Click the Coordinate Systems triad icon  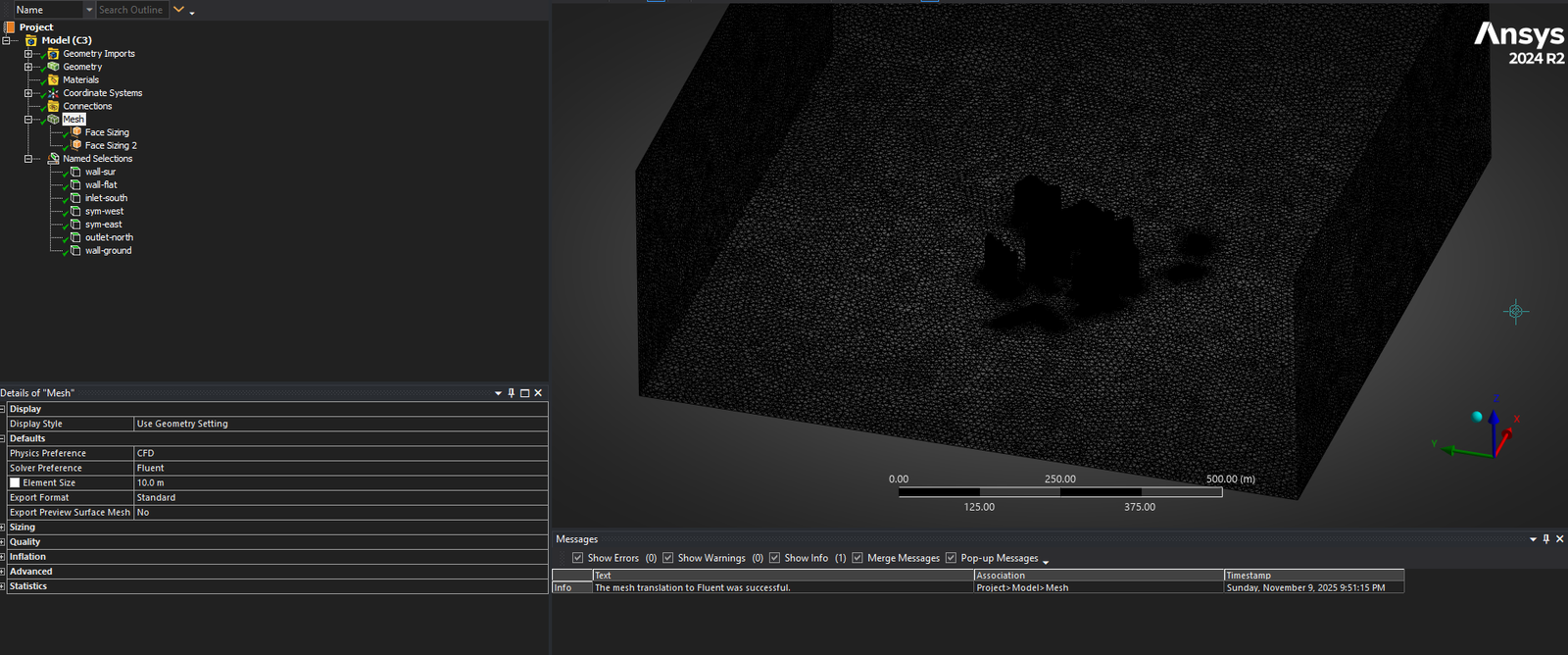click(x=54, y=93)
